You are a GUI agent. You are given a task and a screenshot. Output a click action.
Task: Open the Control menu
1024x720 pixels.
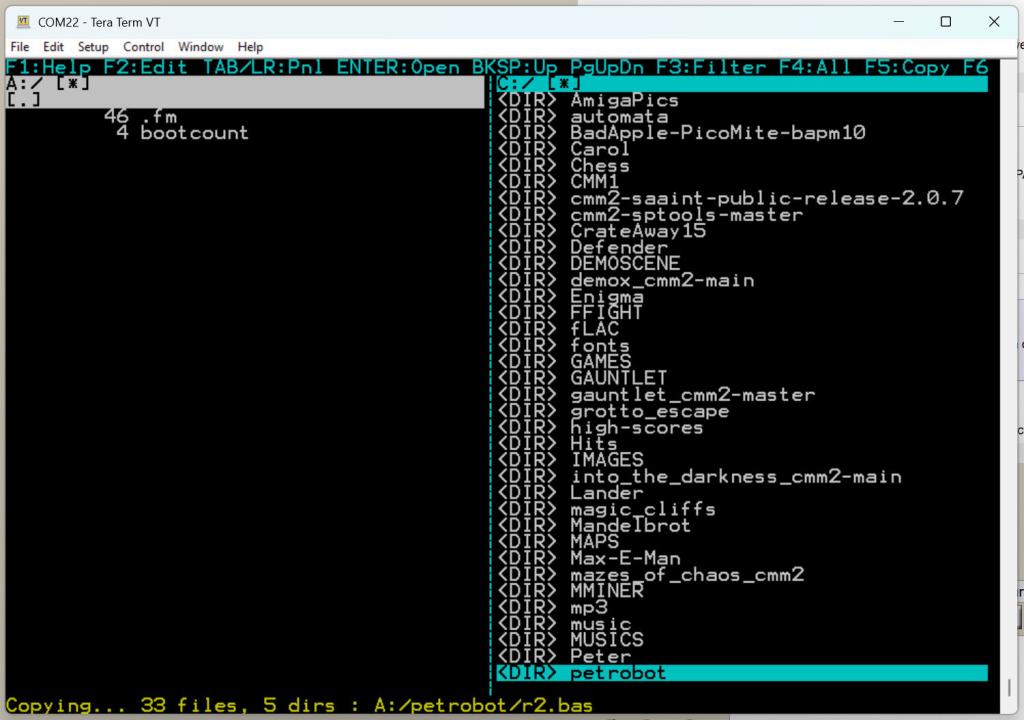(x=144, y=47)
